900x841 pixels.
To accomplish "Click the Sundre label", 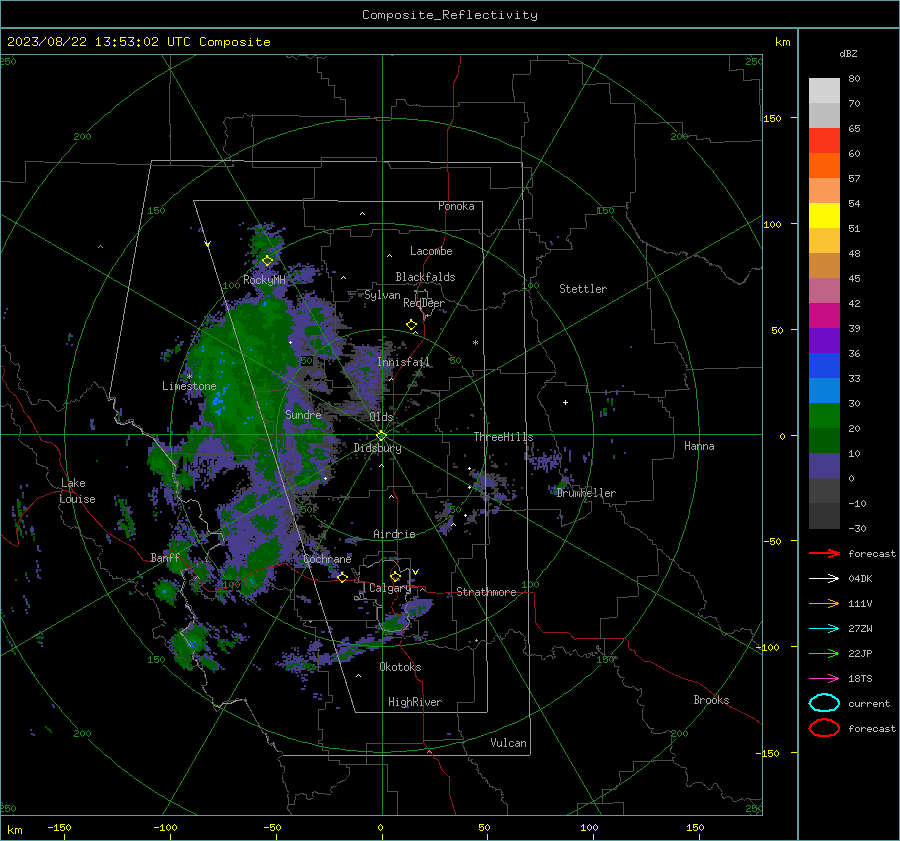I will 303,414.
